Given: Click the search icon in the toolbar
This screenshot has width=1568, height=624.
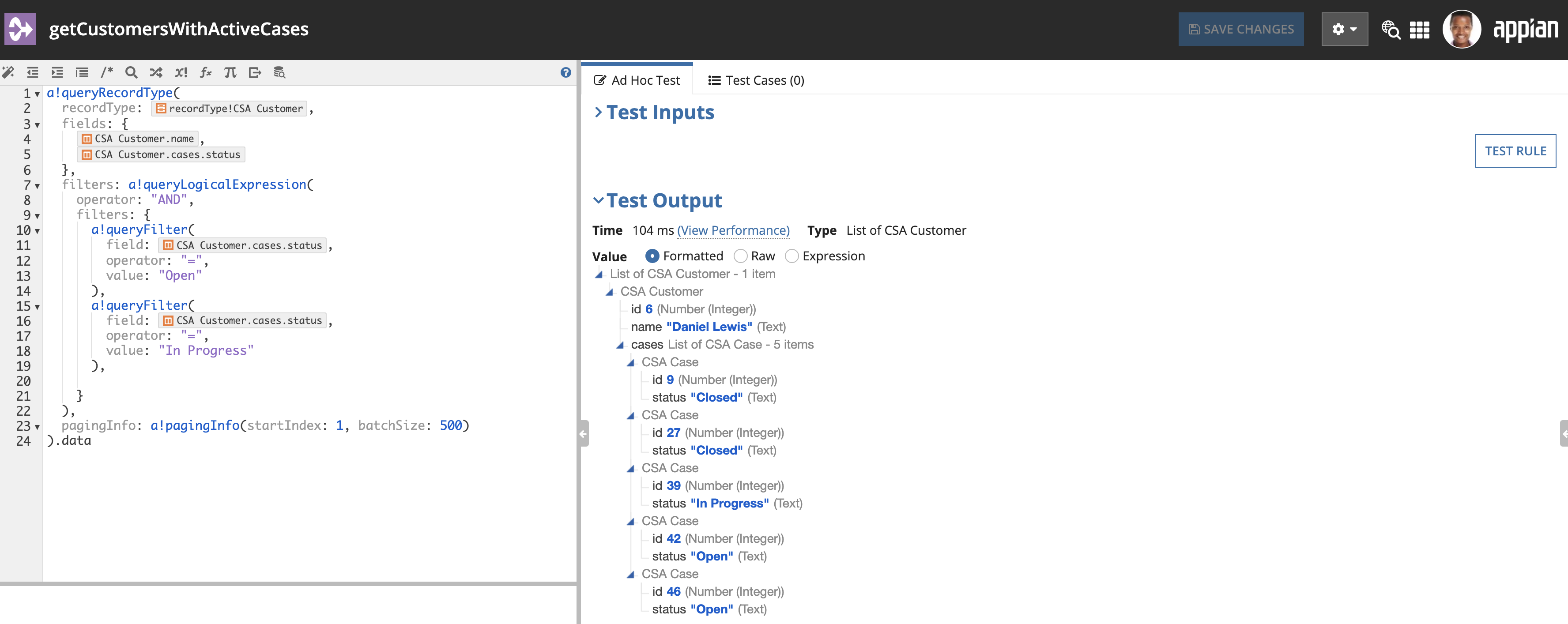Looking at the screenshot, I should tap(130, 72).
